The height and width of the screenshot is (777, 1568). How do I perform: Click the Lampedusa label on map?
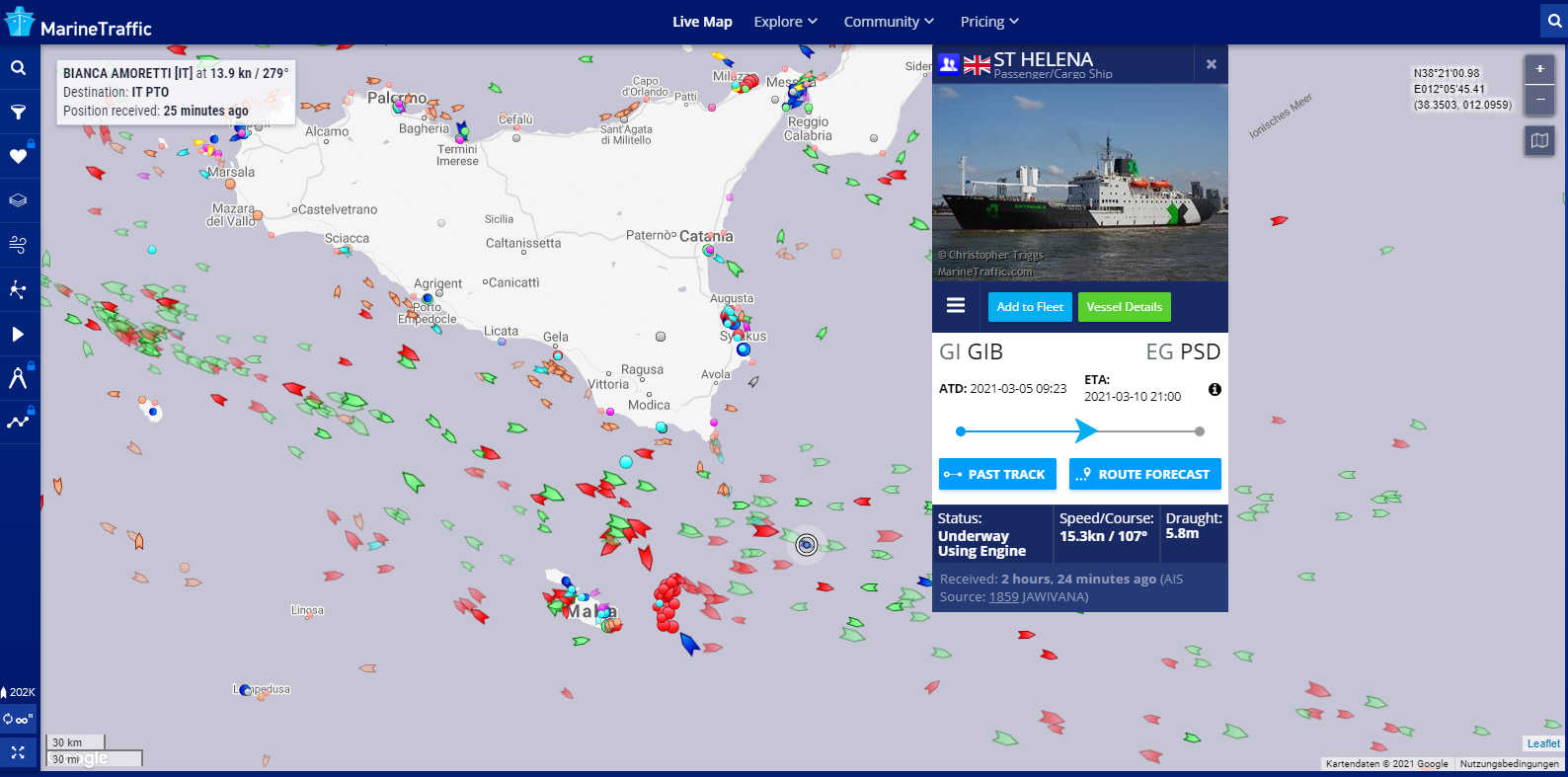click(x=262, y=689)
